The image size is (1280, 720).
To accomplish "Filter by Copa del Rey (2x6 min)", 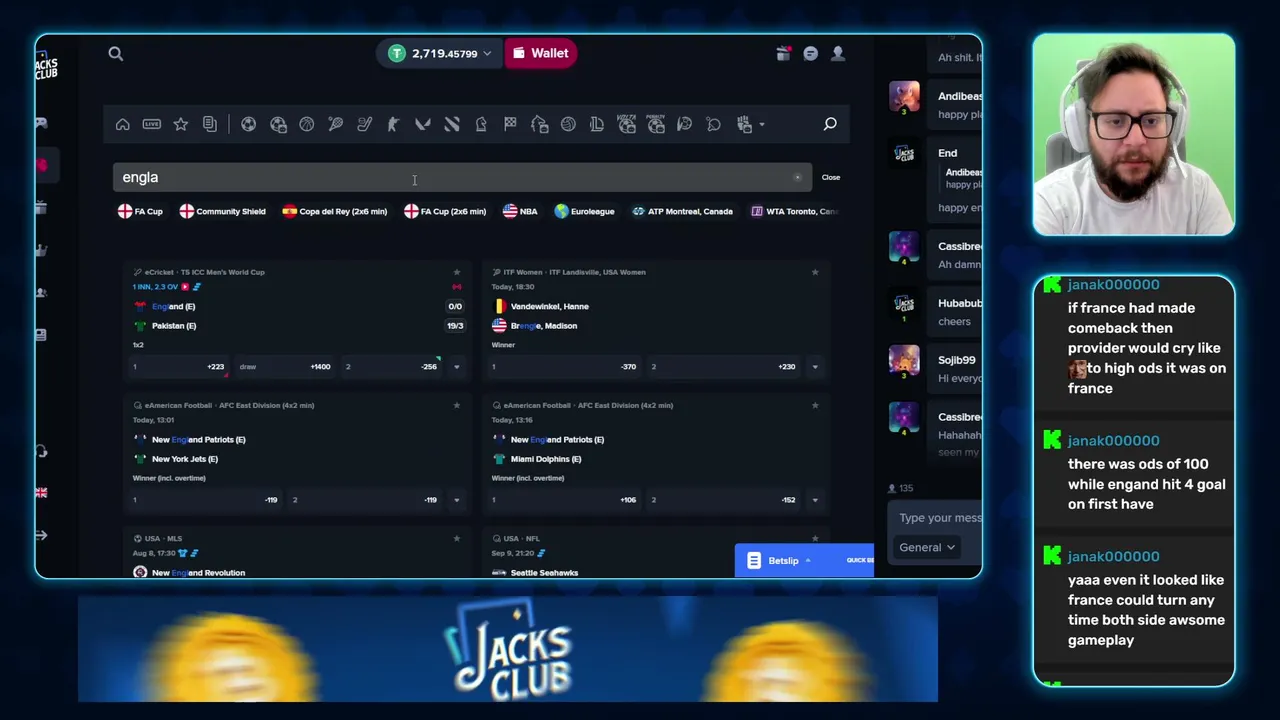I will point(334,211).
